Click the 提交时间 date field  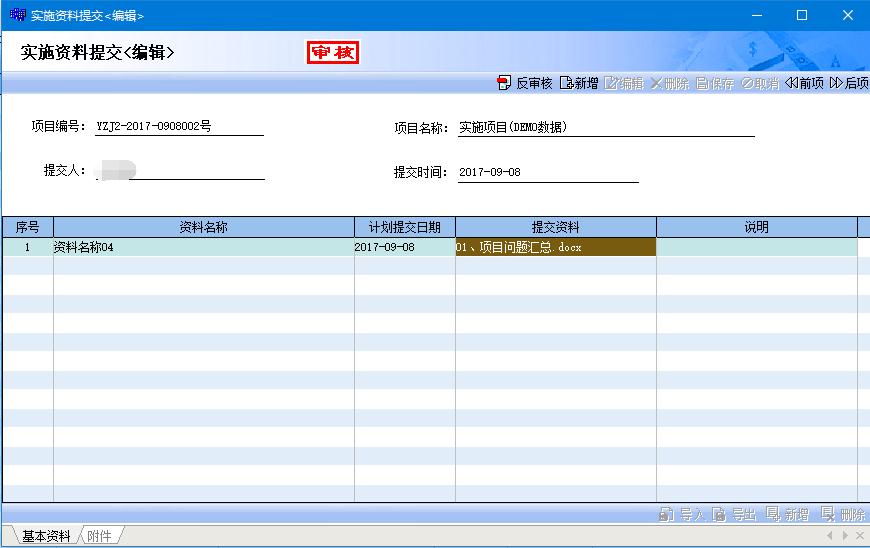(x=547, y=173)
